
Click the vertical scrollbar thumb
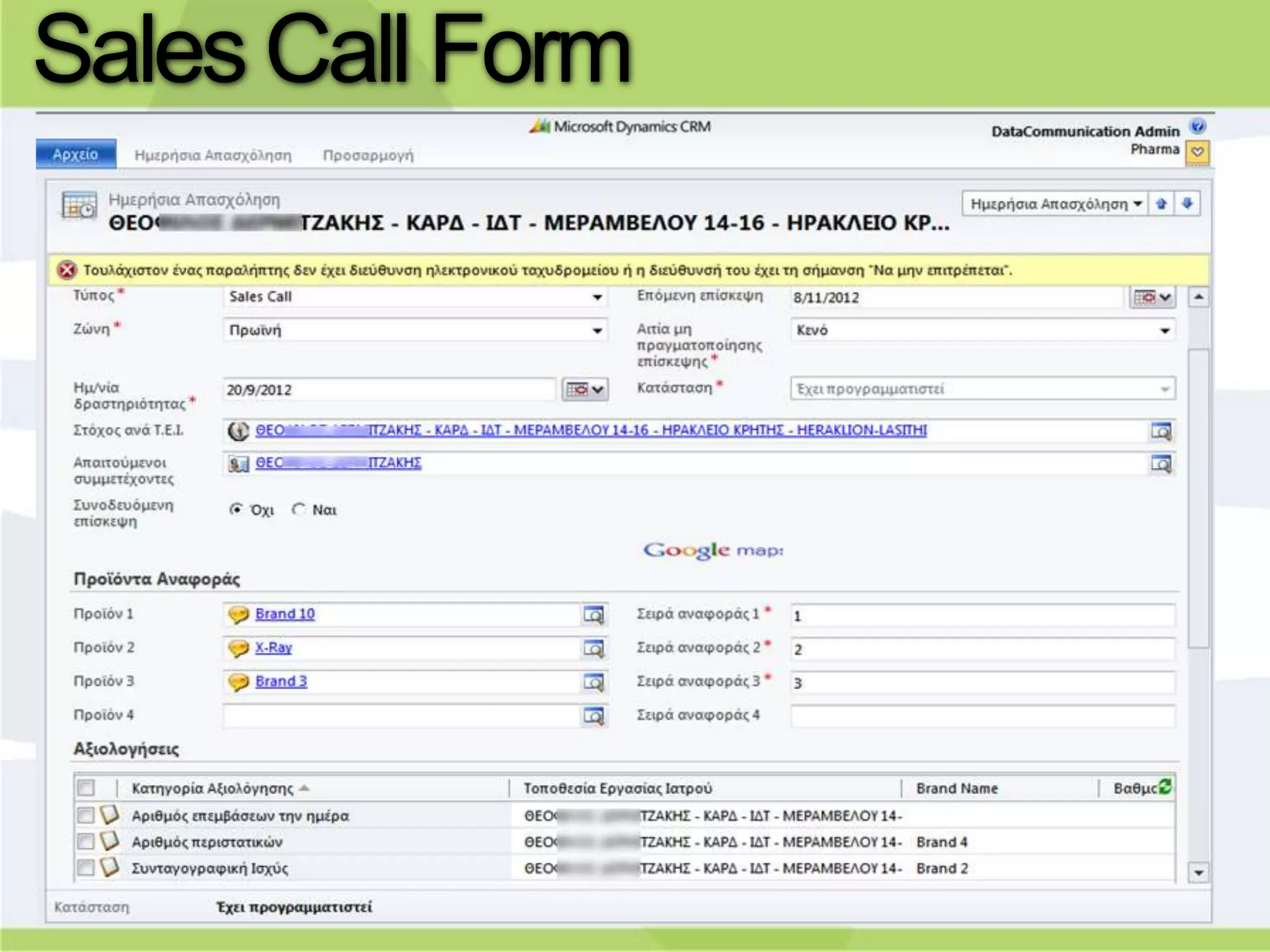(1199, 499)
